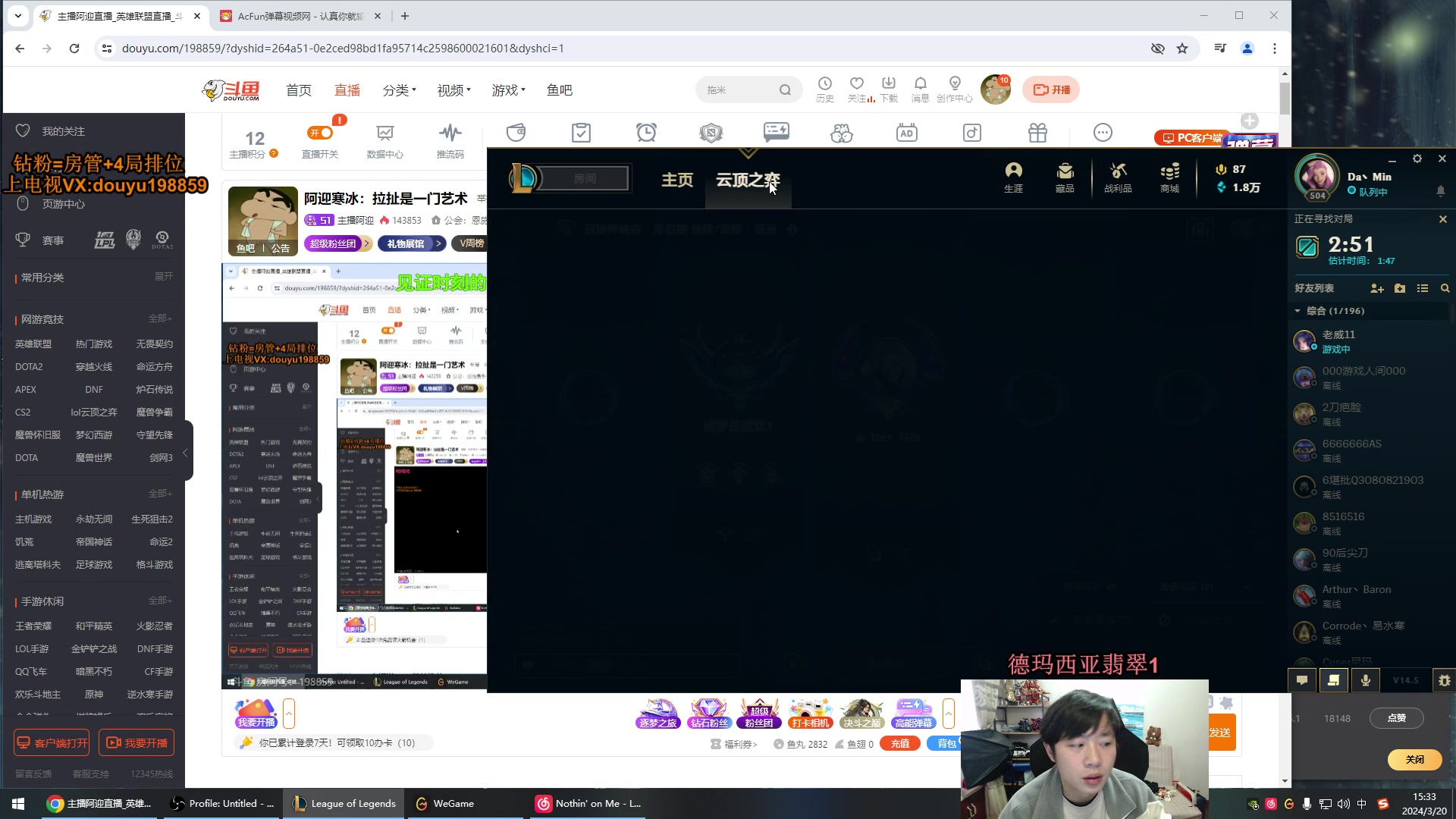Click the 充值 recharge button near chat
Viewport: 1456px width, 819px height.
click(899, 743)
